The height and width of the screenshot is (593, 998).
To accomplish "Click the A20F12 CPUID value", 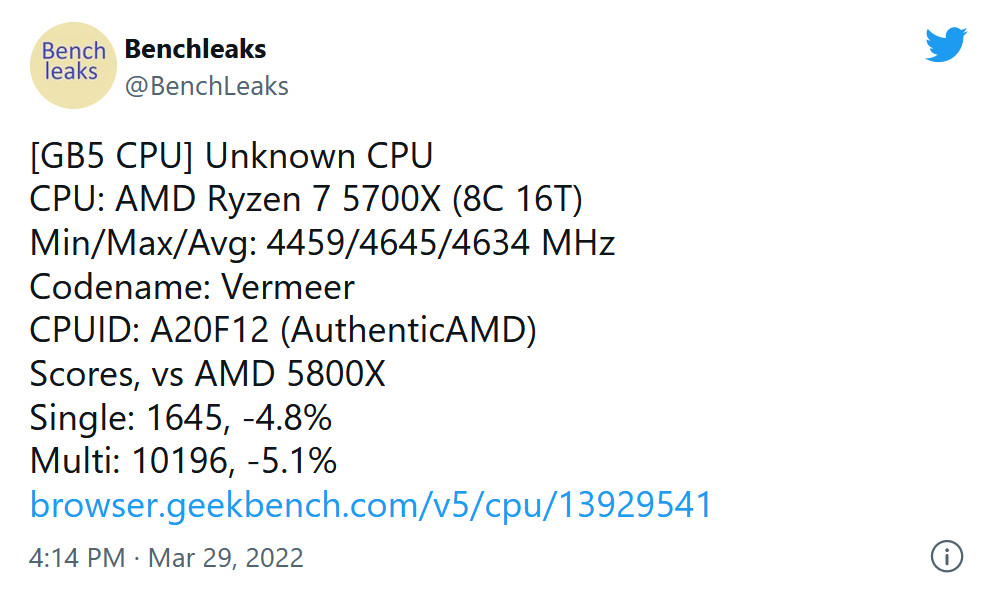I will point(209,330).
